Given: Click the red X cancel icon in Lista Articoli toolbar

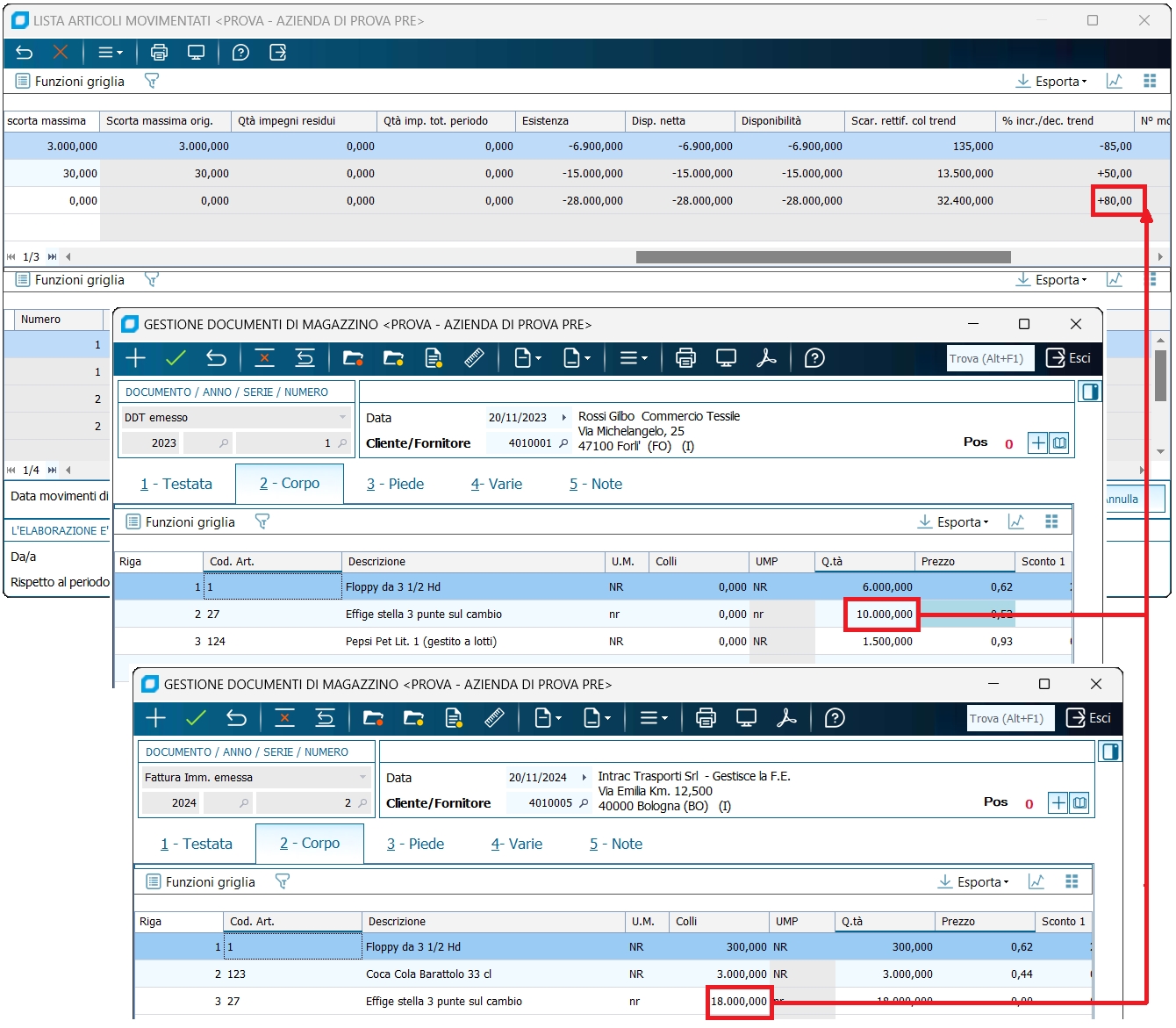Looking at the screenshot, I should [x=61, y=53].
